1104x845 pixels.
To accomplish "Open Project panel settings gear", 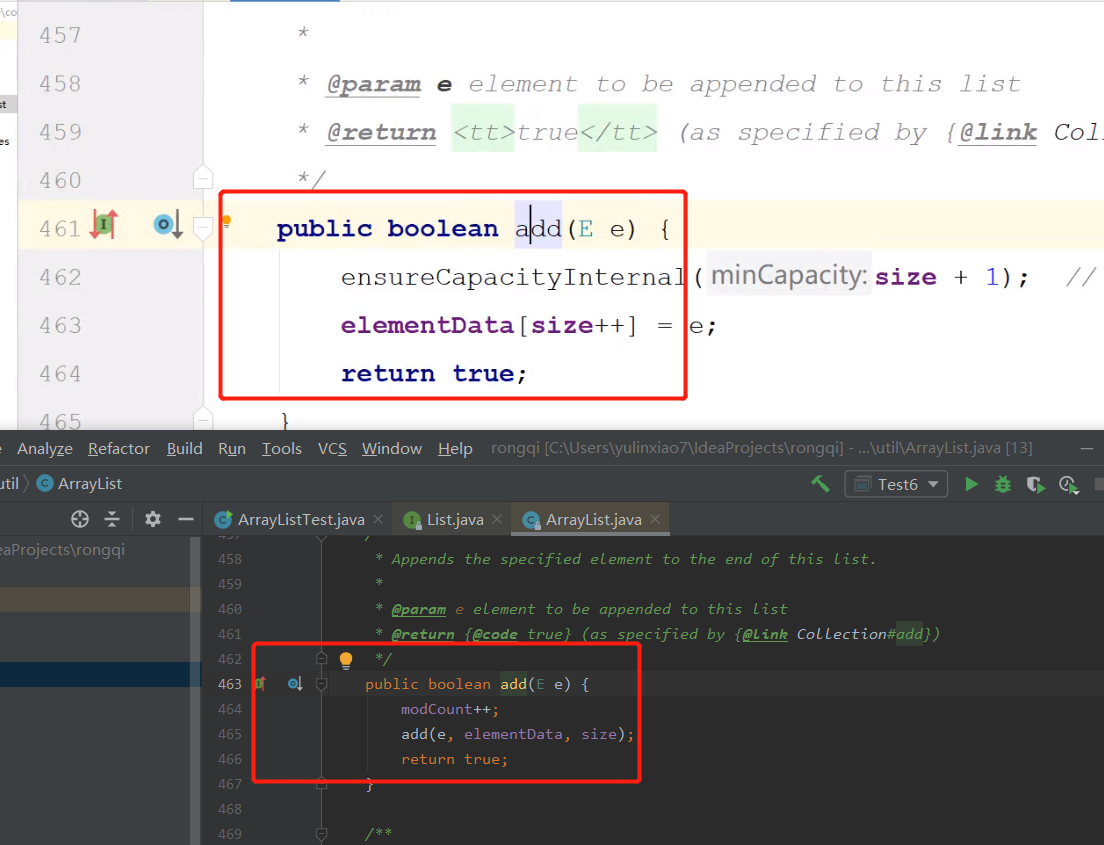I will 153,520.
